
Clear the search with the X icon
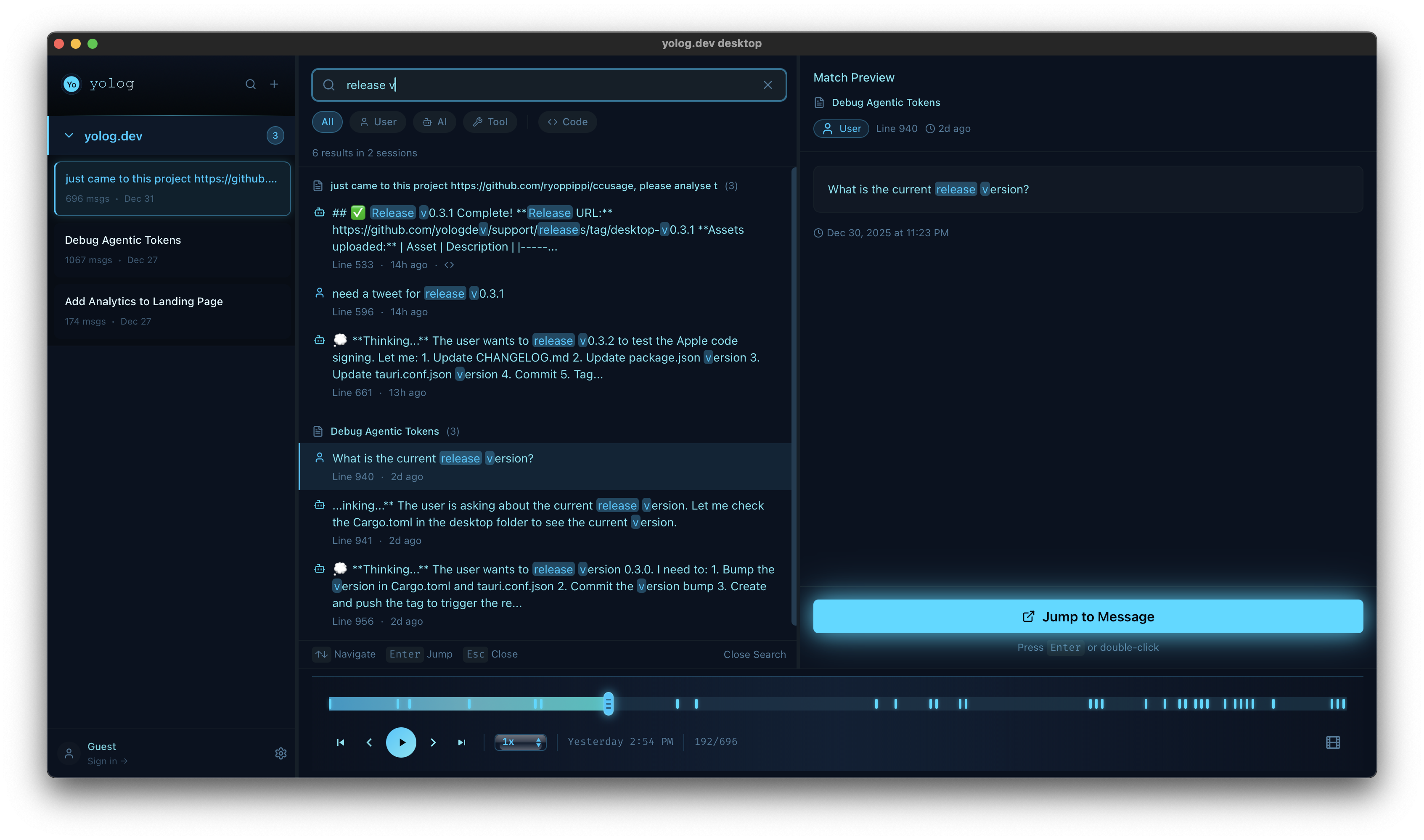click(768, 85)
